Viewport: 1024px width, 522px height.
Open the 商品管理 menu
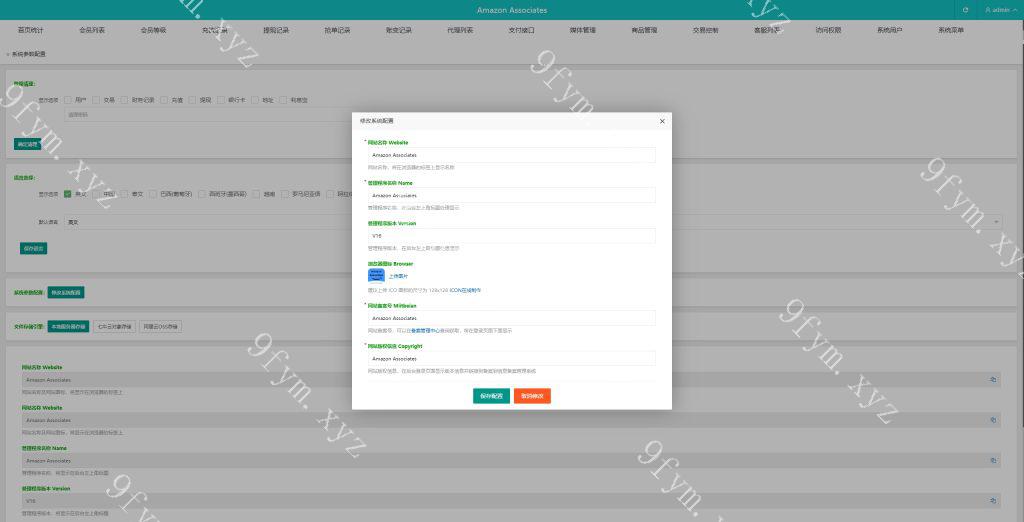[x=645, y=30]
